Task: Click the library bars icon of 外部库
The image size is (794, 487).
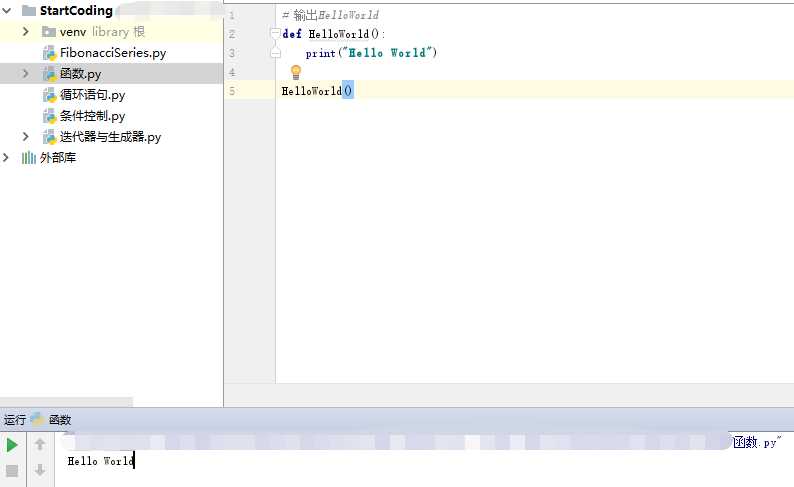Action: pos(28,157)
